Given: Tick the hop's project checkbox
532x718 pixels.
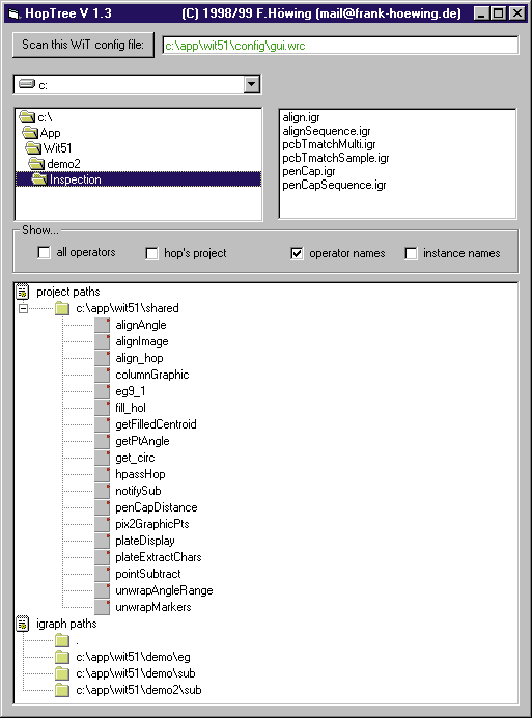Looking at the screenshot, I should [152, 253].
